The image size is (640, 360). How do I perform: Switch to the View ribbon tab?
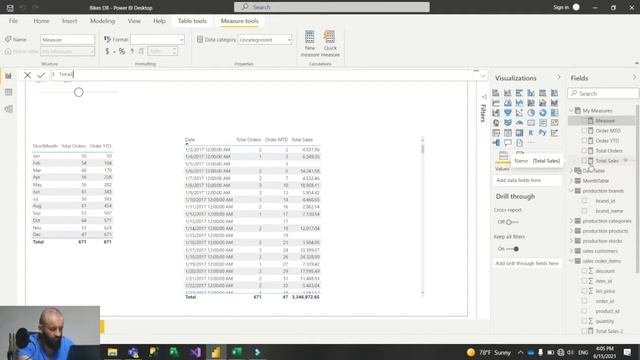pos(134,21)
